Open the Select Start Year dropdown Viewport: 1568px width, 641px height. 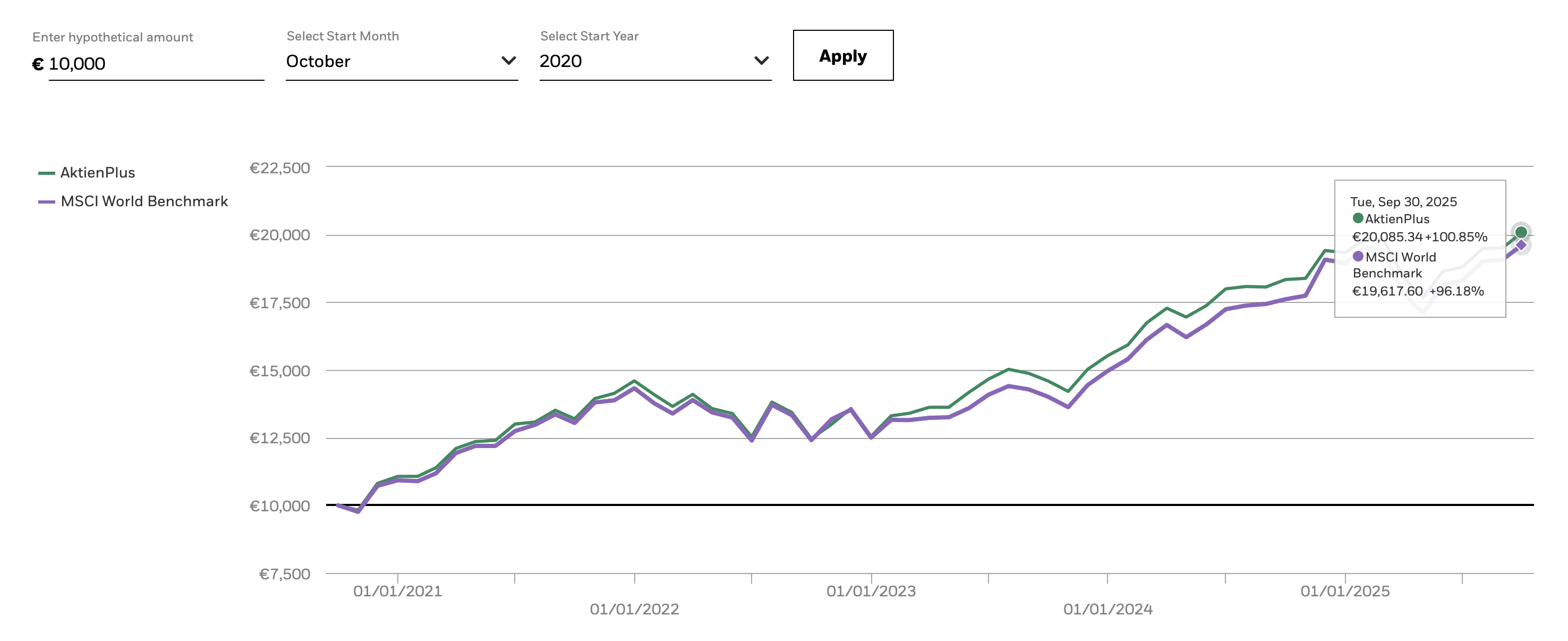click(x=654, y=62)
